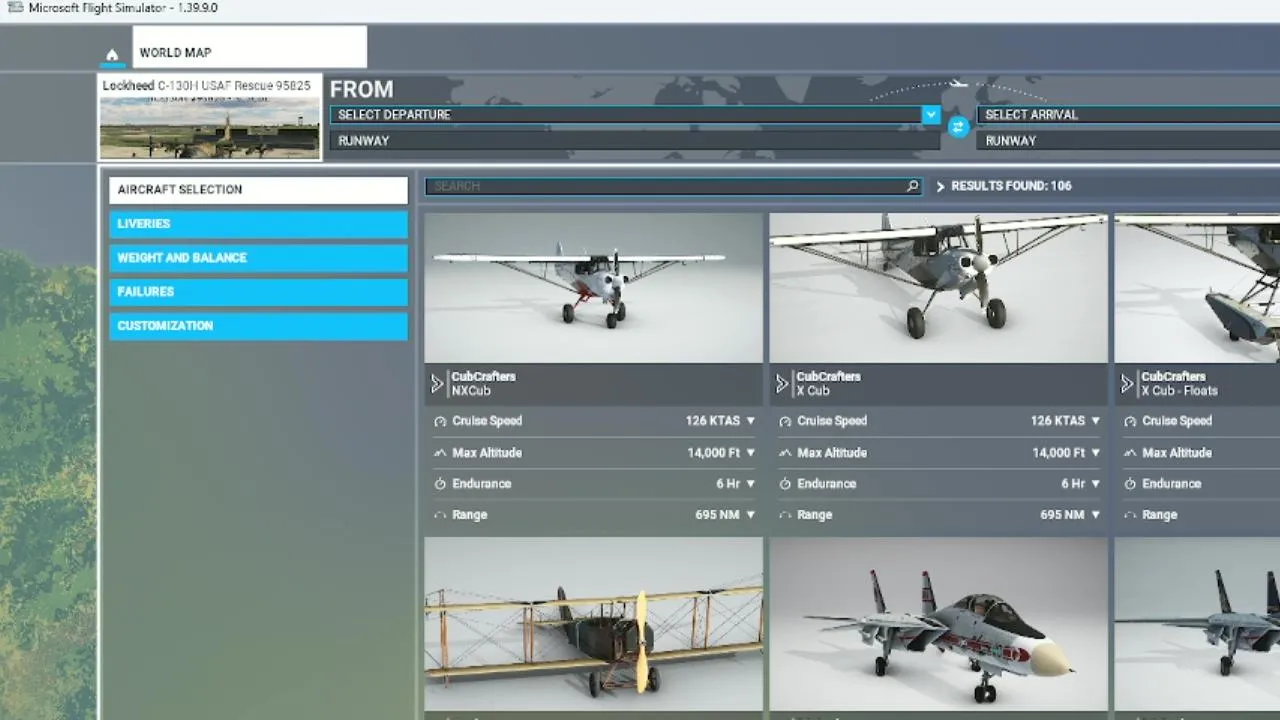Click the arrival Runway field
The width and height of the screenshot is (1280, 720).
pos(1128,141)
